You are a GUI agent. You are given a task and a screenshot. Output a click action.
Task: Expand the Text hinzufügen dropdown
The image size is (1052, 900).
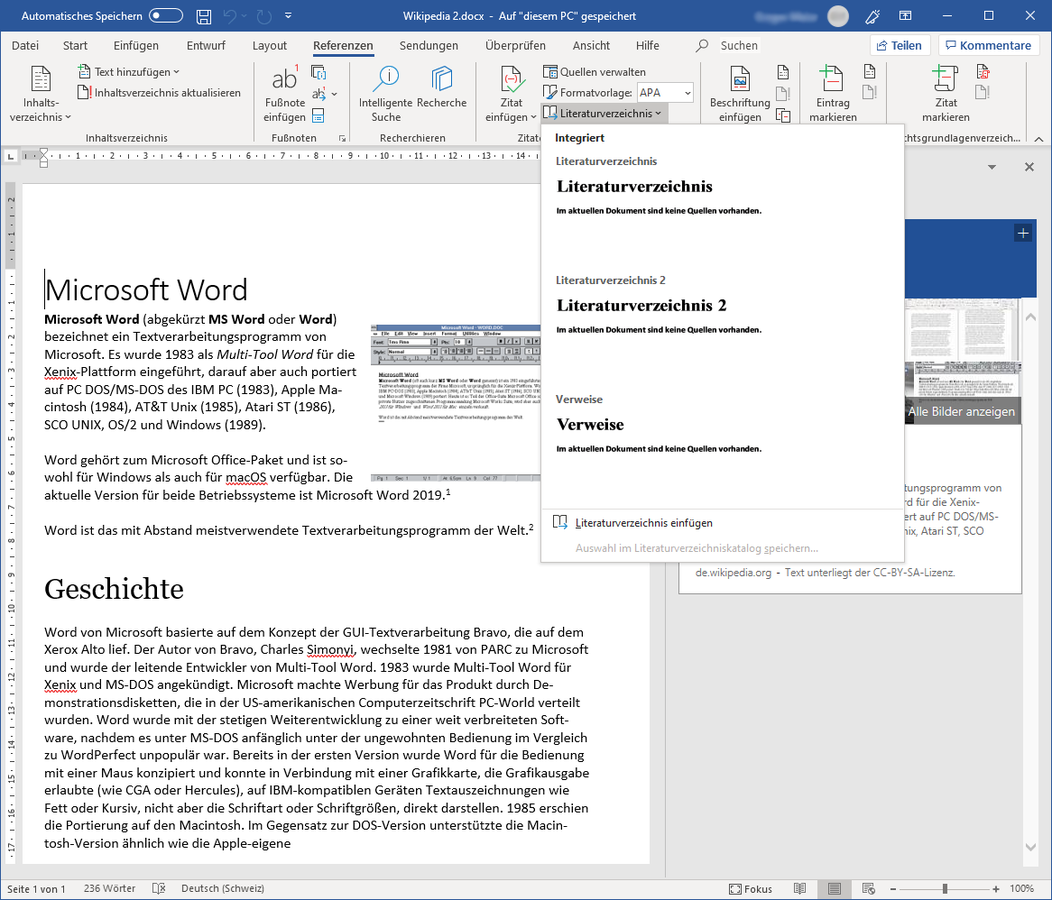click(130, 72)
